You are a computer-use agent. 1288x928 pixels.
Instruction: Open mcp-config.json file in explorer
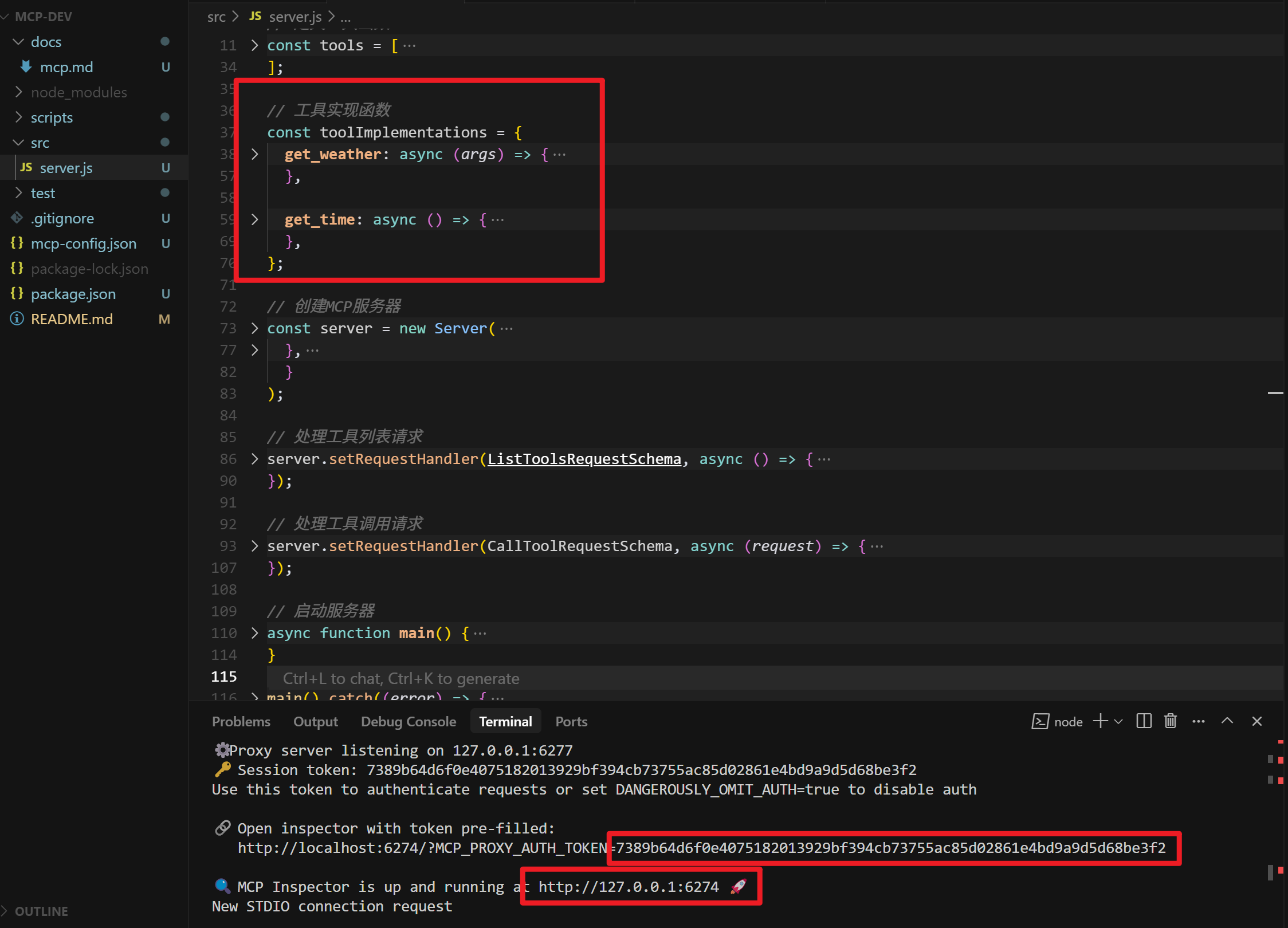(84, 243)
